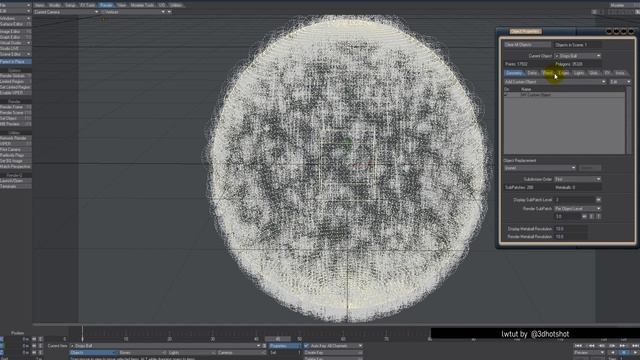Open the Current Object dropdown
Image resolution: width=640 pixels, height=360 pixels.
[578, 56]
